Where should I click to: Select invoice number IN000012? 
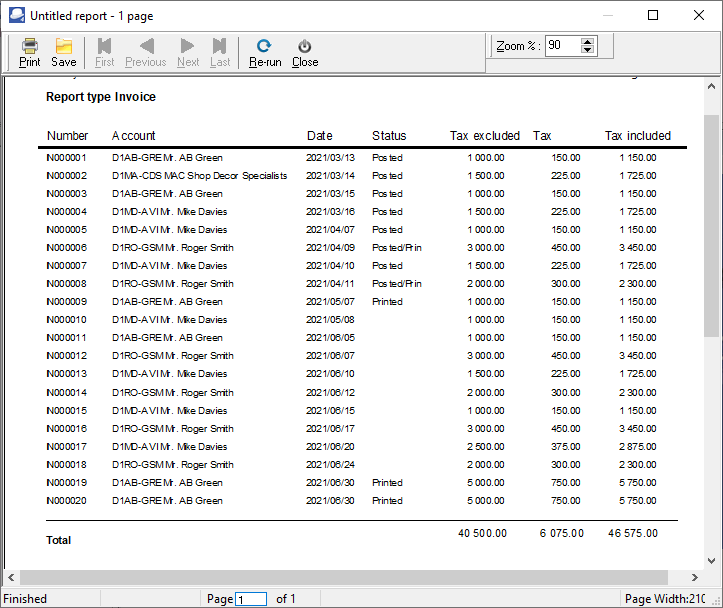66,355
